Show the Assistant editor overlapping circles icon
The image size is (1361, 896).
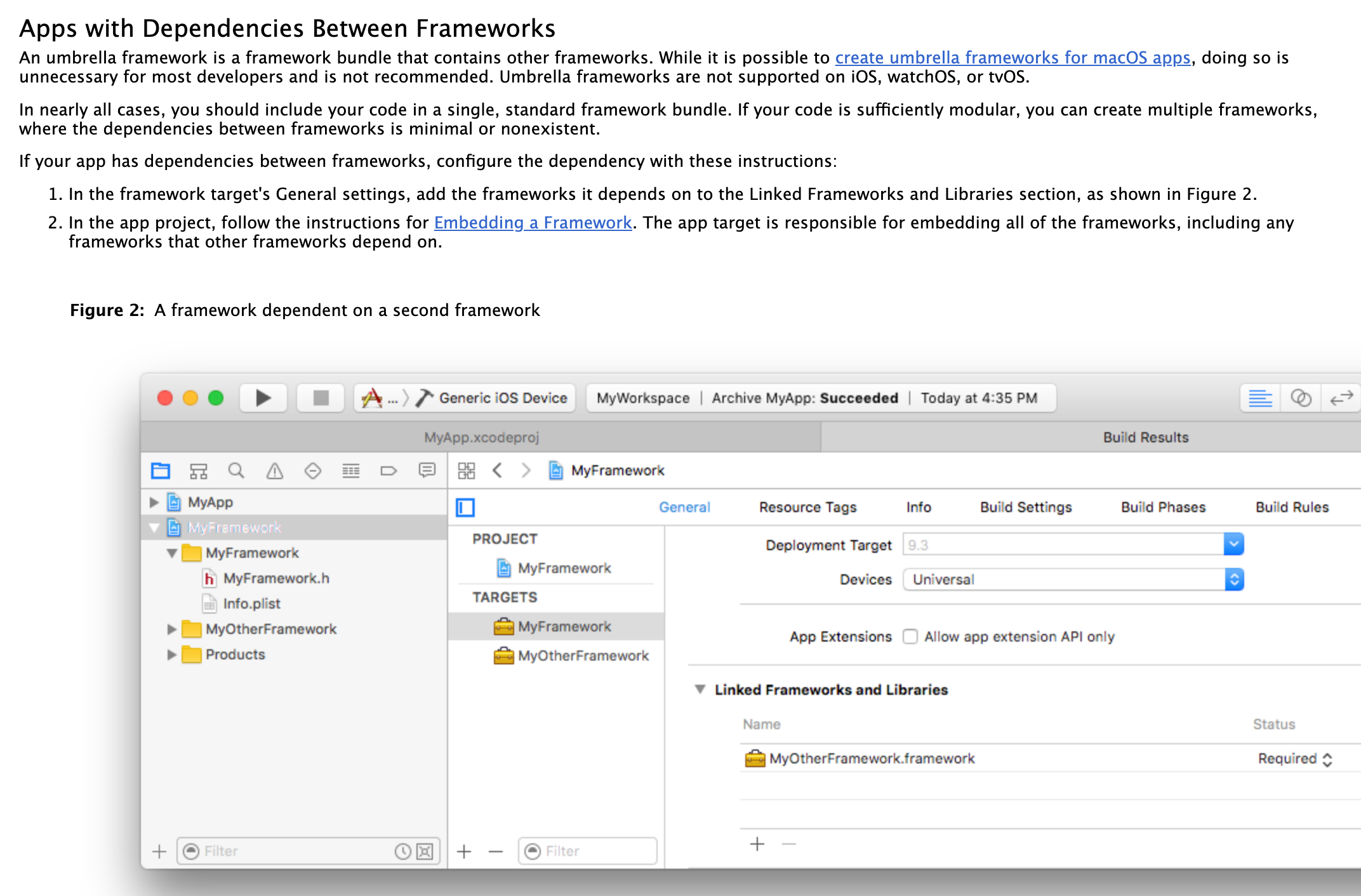tap(1301, 398)
